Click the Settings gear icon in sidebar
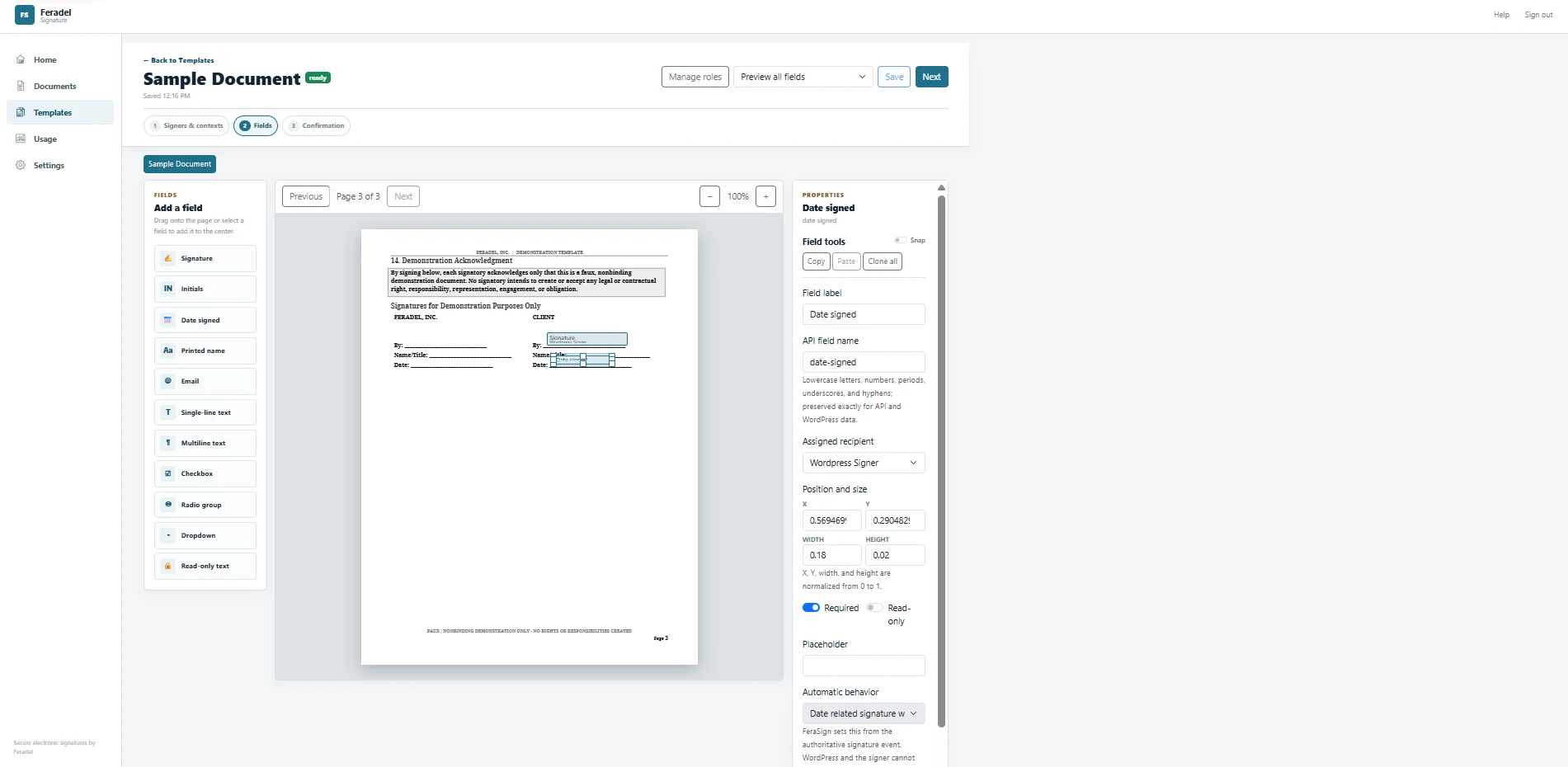This screenshot has width=1568, height=767. (21, 165)
